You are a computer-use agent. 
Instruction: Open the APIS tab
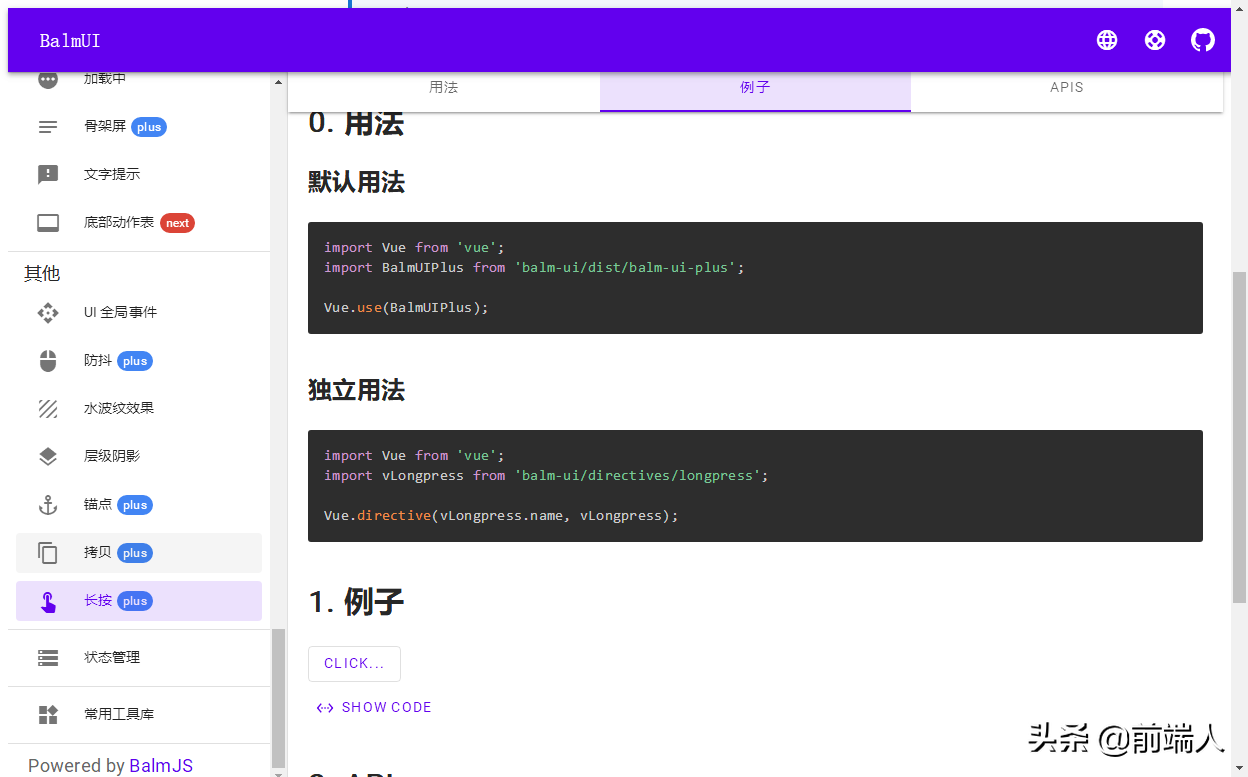1066,87
